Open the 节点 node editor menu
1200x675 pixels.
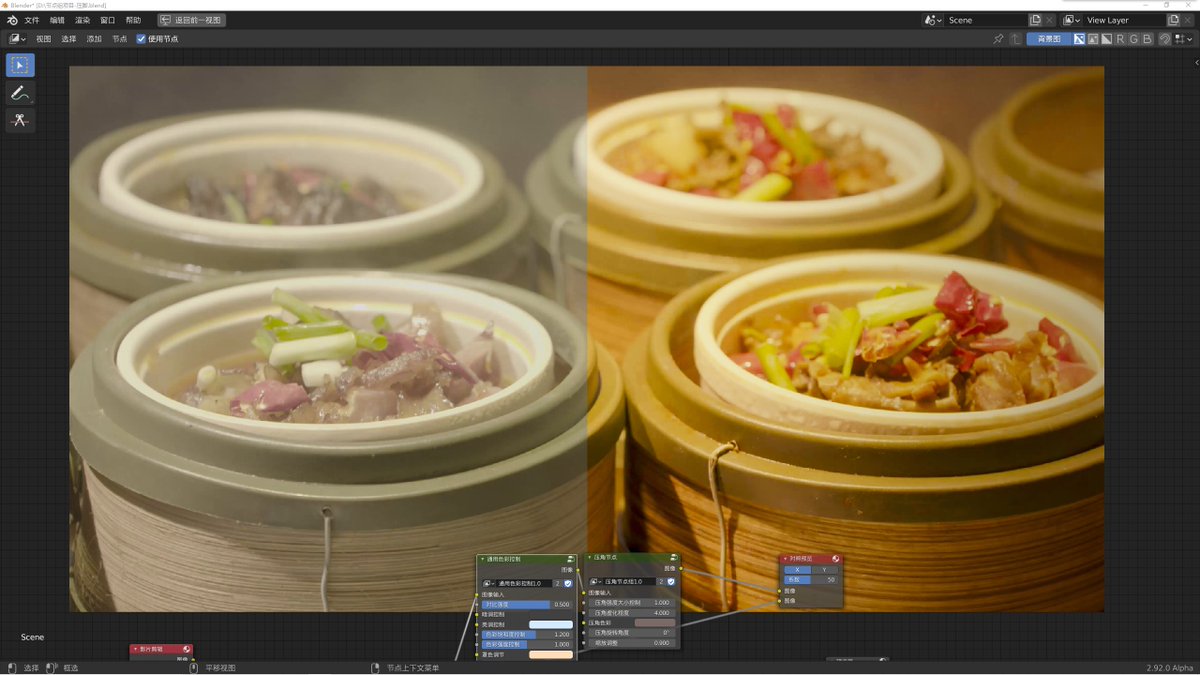[x=119, y=39]
